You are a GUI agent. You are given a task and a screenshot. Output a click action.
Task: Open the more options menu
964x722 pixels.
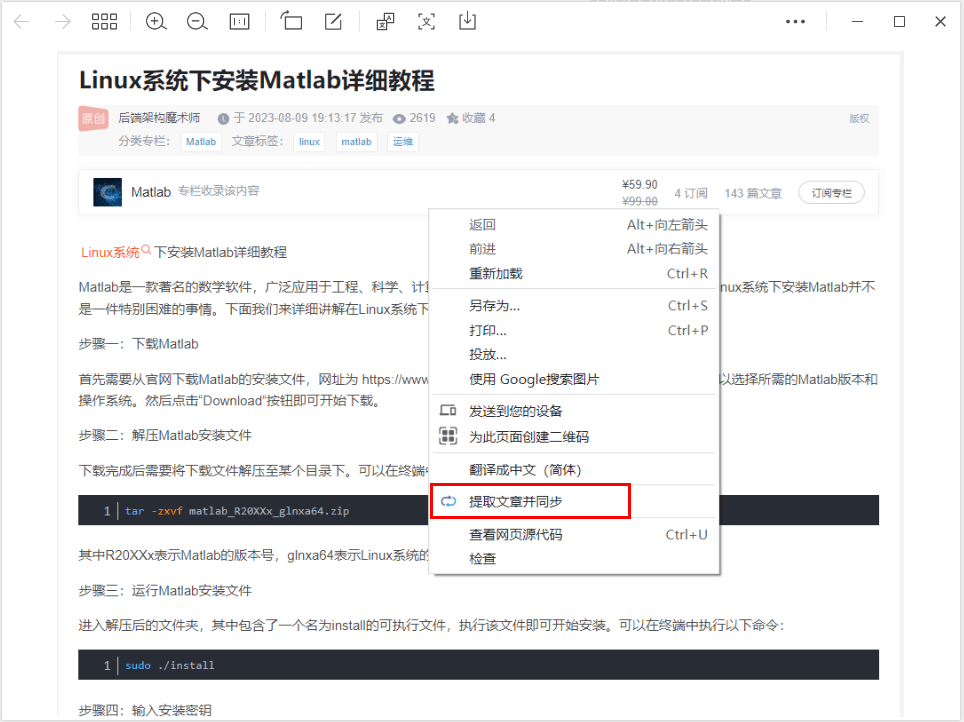tap(795, 21)
